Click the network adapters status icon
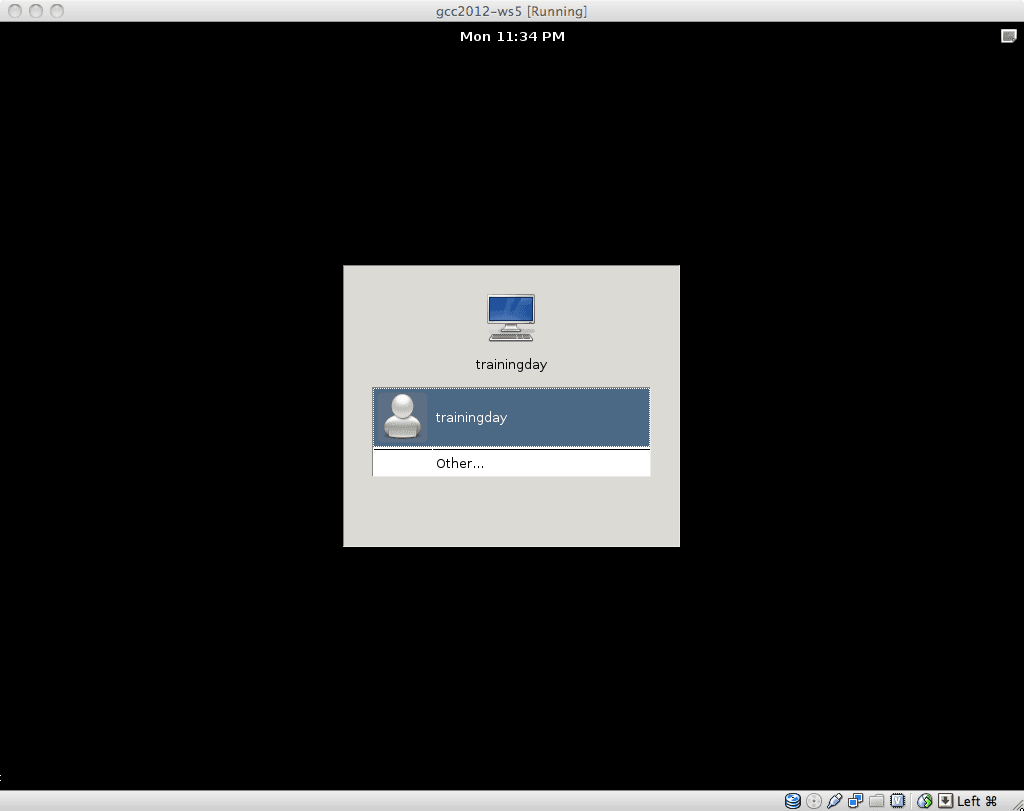 click(x=856, y=801)
